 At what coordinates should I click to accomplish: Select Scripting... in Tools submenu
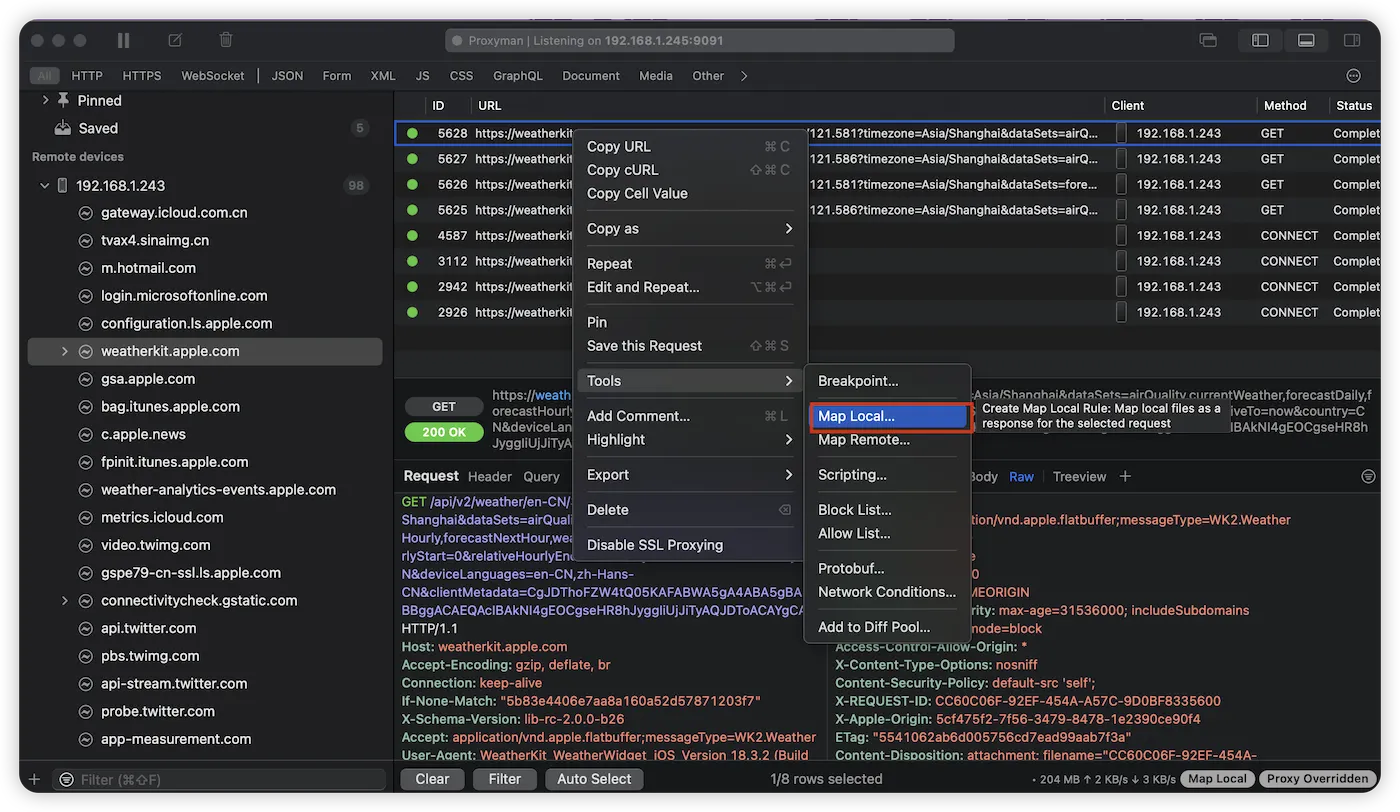888,475
